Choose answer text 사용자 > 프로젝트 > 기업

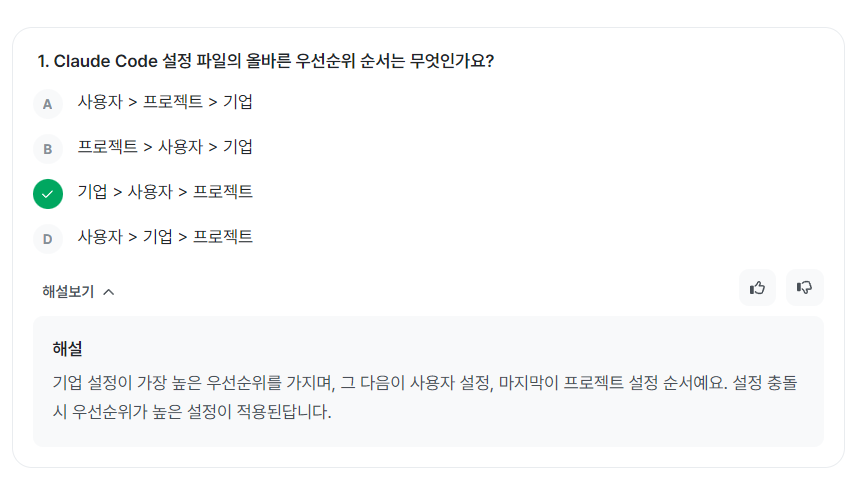pos(165,102)
